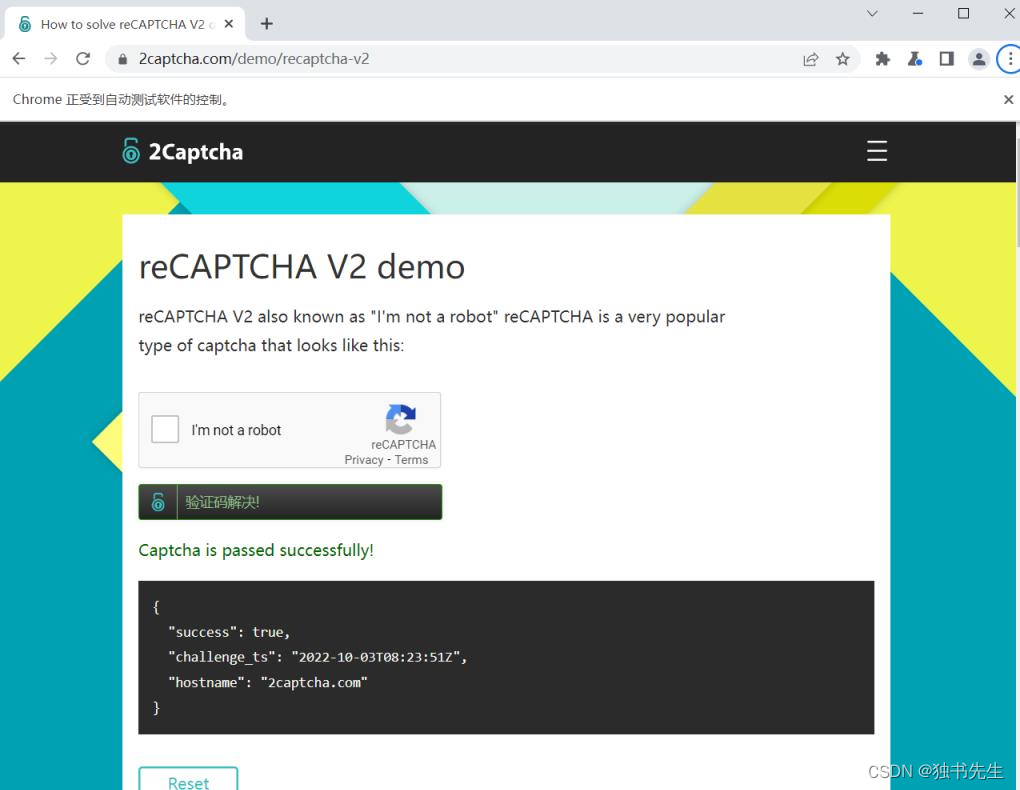Click the challenge_ts timestamp line
The height and width of the screenshot is (790, 1020).
[x=317, y=657]
